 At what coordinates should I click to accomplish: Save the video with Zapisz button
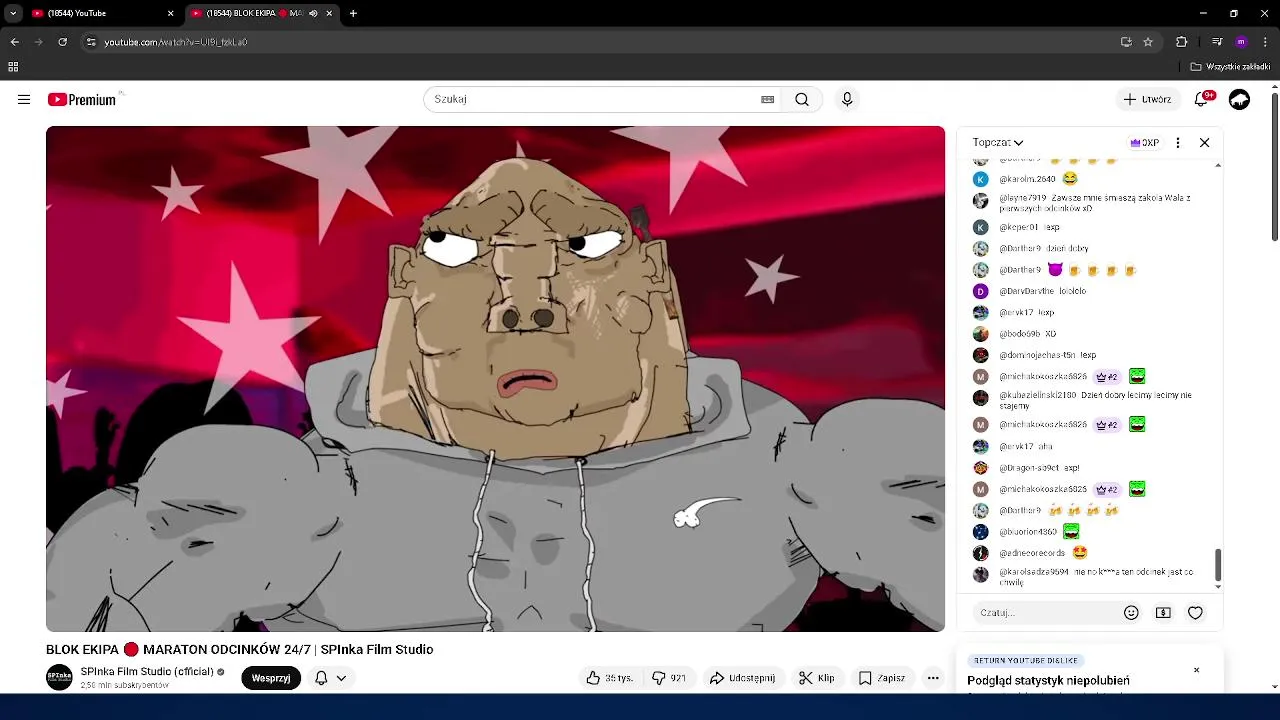(882, 678)
